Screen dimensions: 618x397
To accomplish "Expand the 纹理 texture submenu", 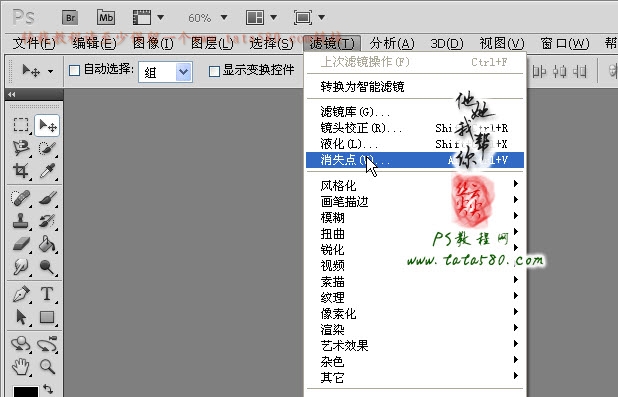I will tap(415, 297).
